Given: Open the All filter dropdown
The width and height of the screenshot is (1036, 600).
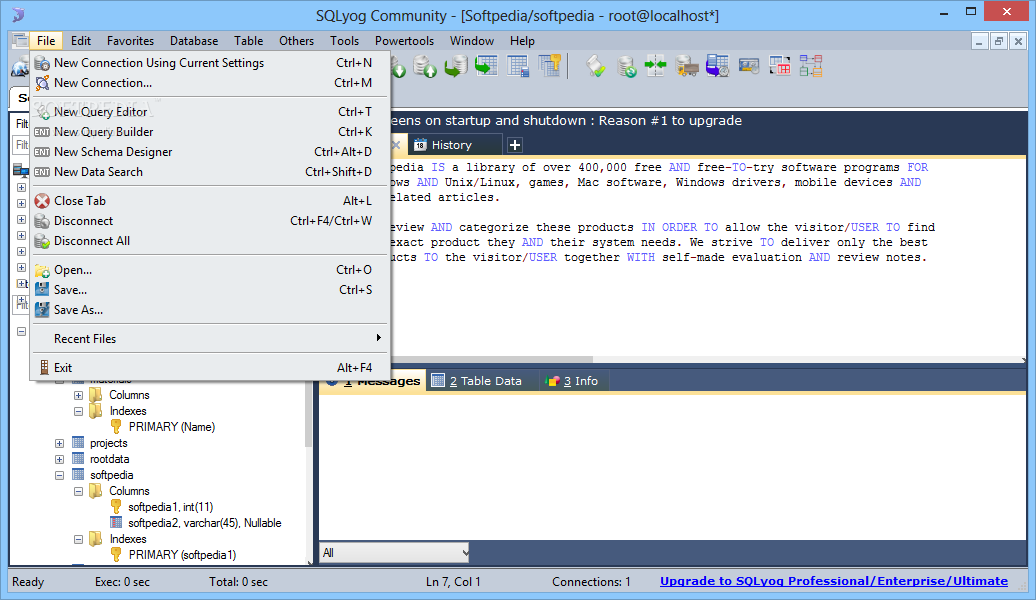Looking at the screenshot, I should pyautogui.click(x=395, y=552).
